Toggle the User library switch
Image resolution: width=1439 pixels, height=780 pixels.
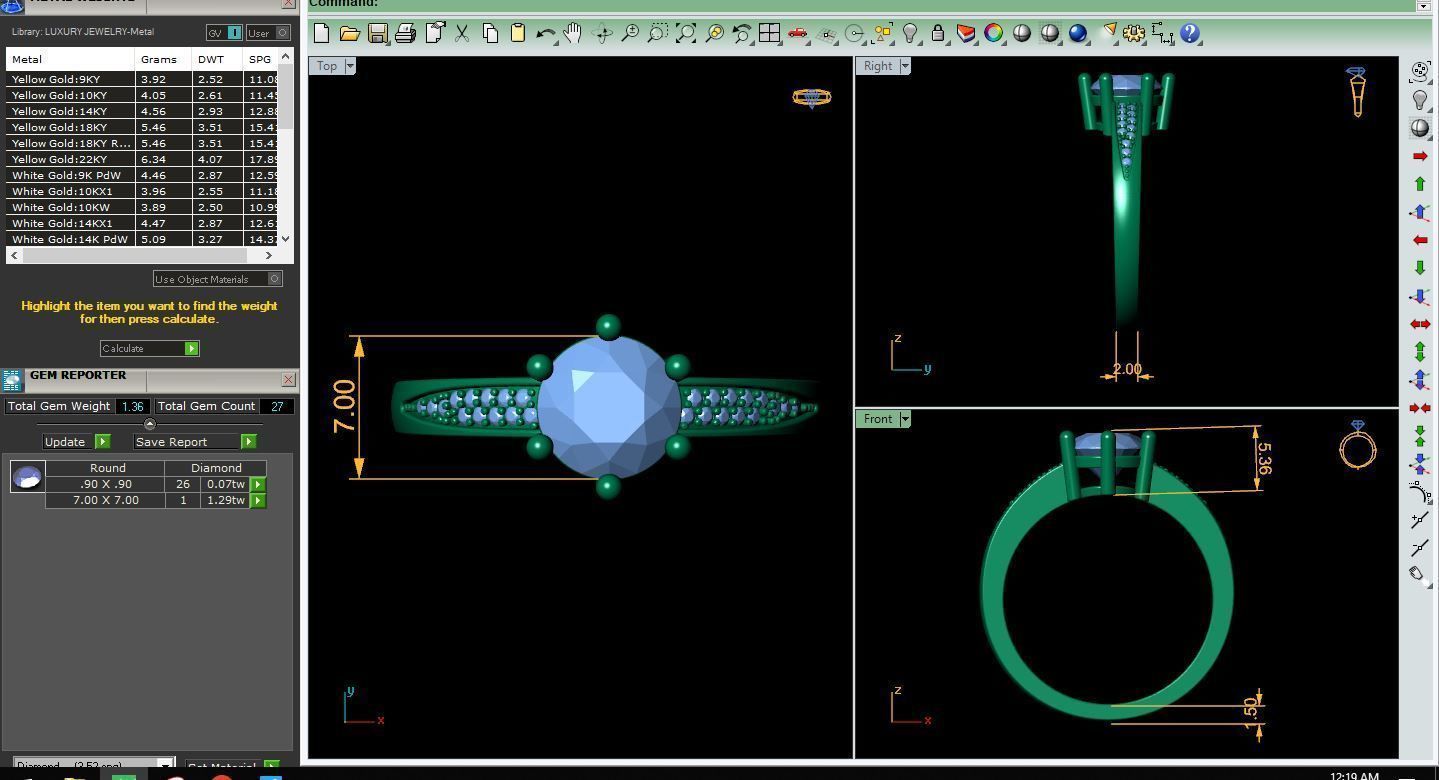click(268, 33)
